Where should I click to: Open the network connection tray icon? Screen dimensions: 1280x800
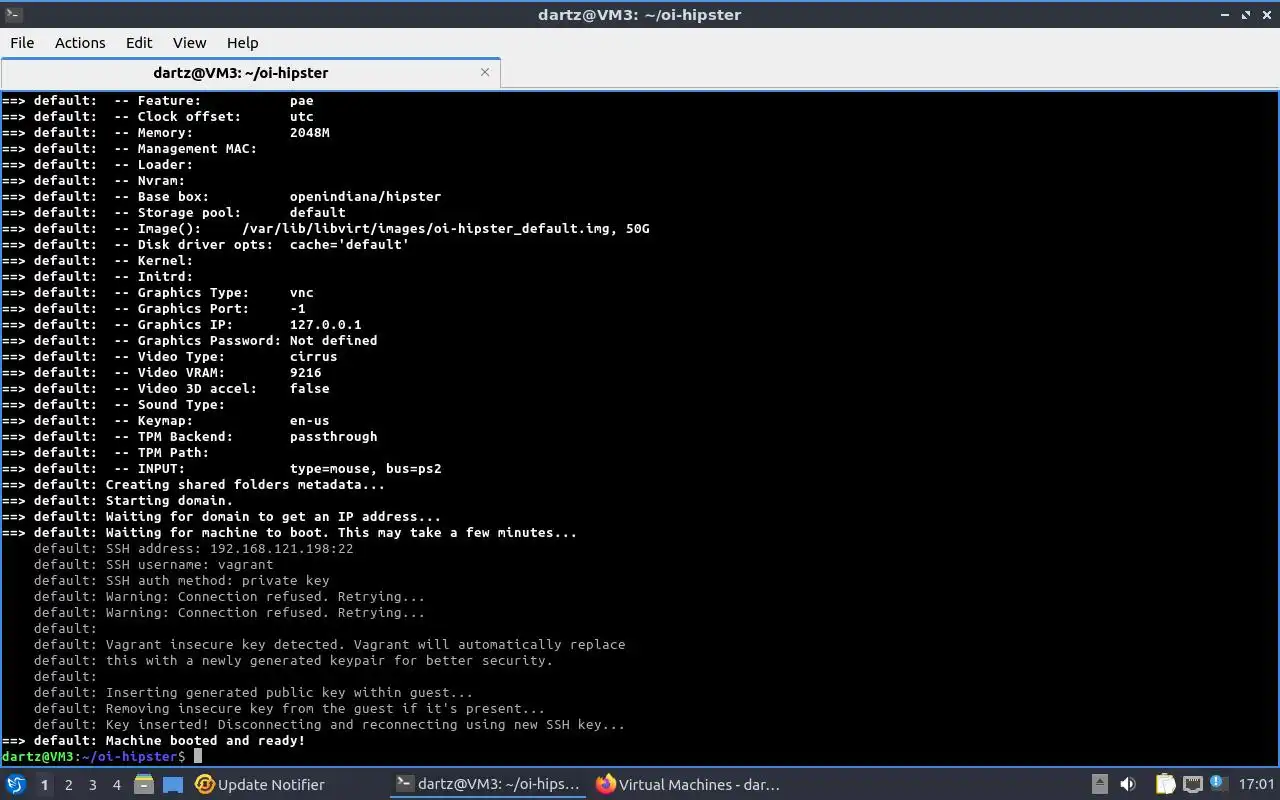(x=1192, y=785)
